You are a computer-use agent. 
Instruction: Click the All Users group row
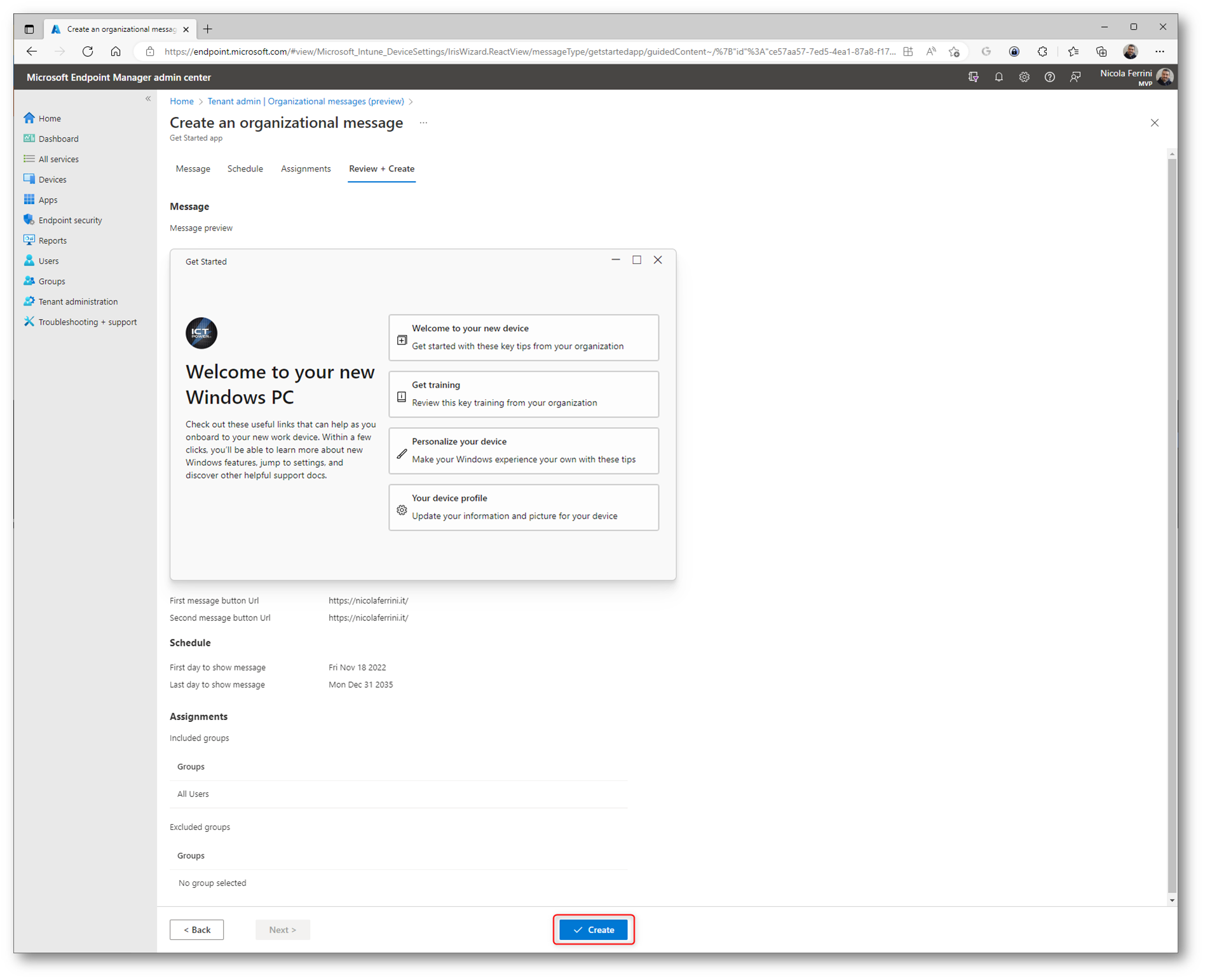coord(398,794)
